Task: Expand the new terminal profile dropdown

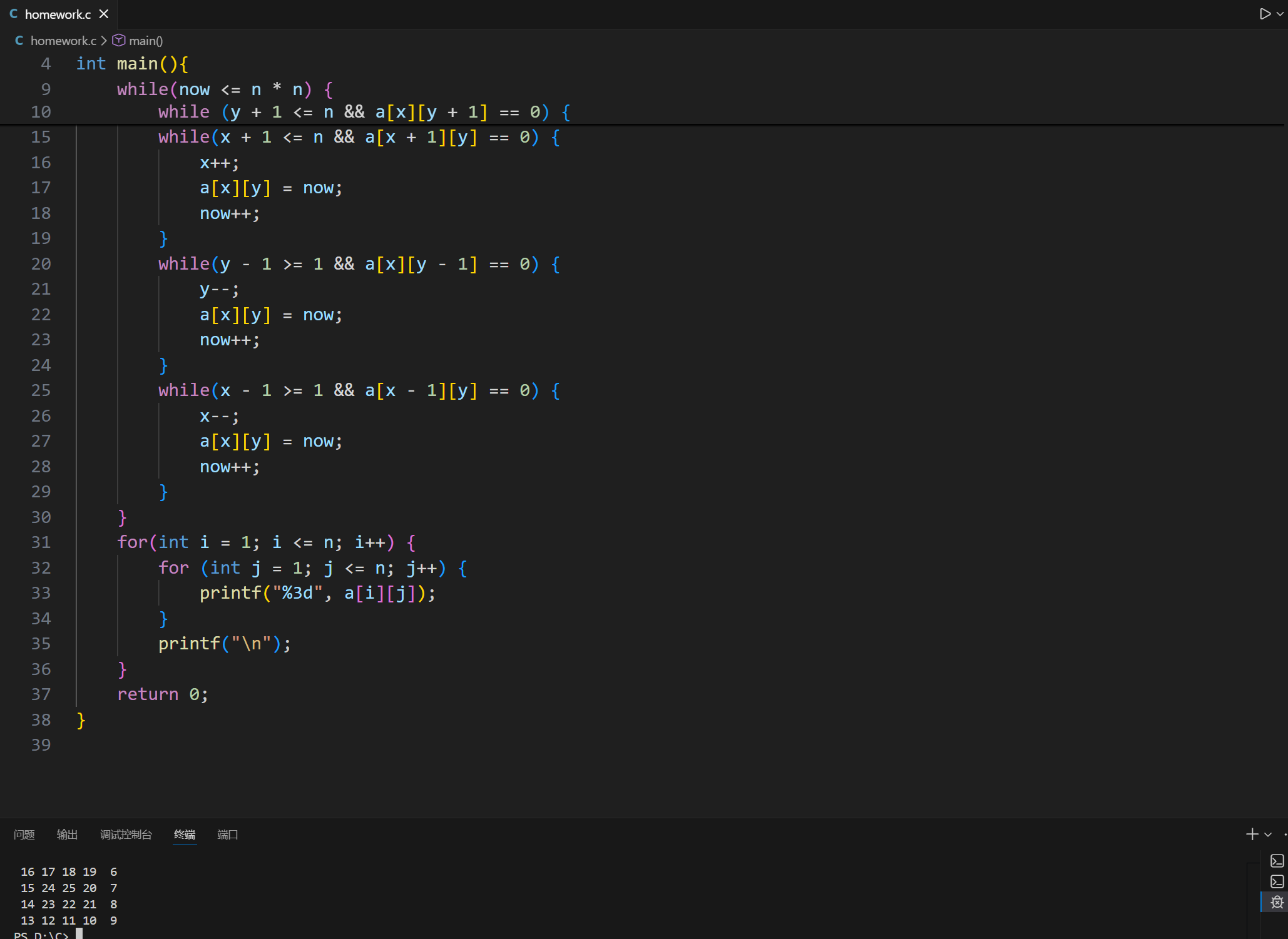Action: pyautogui.click(x=1268, y=835)
